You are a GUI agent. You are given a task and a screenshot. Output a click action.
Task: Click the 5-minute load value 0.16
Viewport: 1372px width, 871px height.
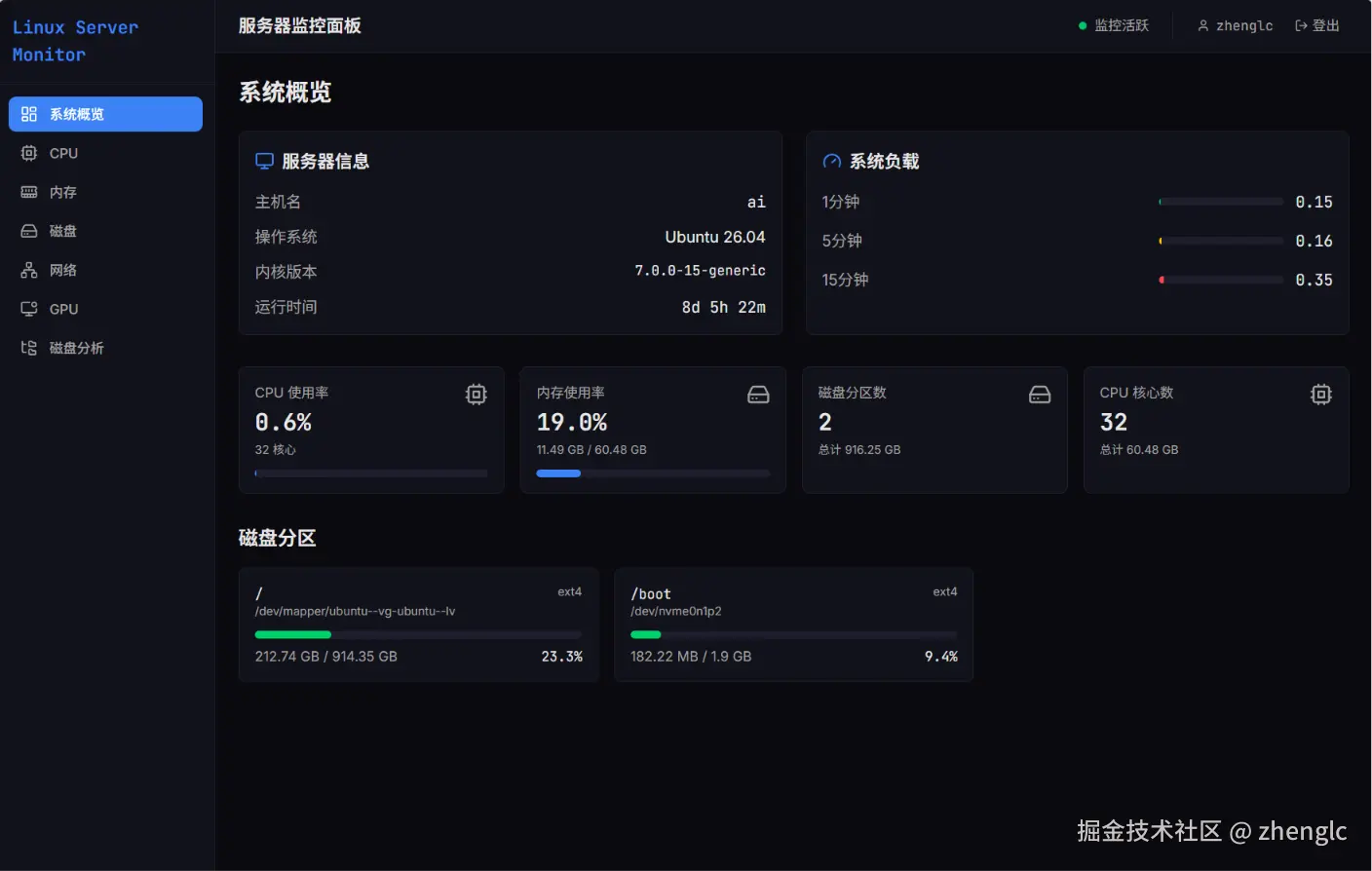pos(1314,241)
